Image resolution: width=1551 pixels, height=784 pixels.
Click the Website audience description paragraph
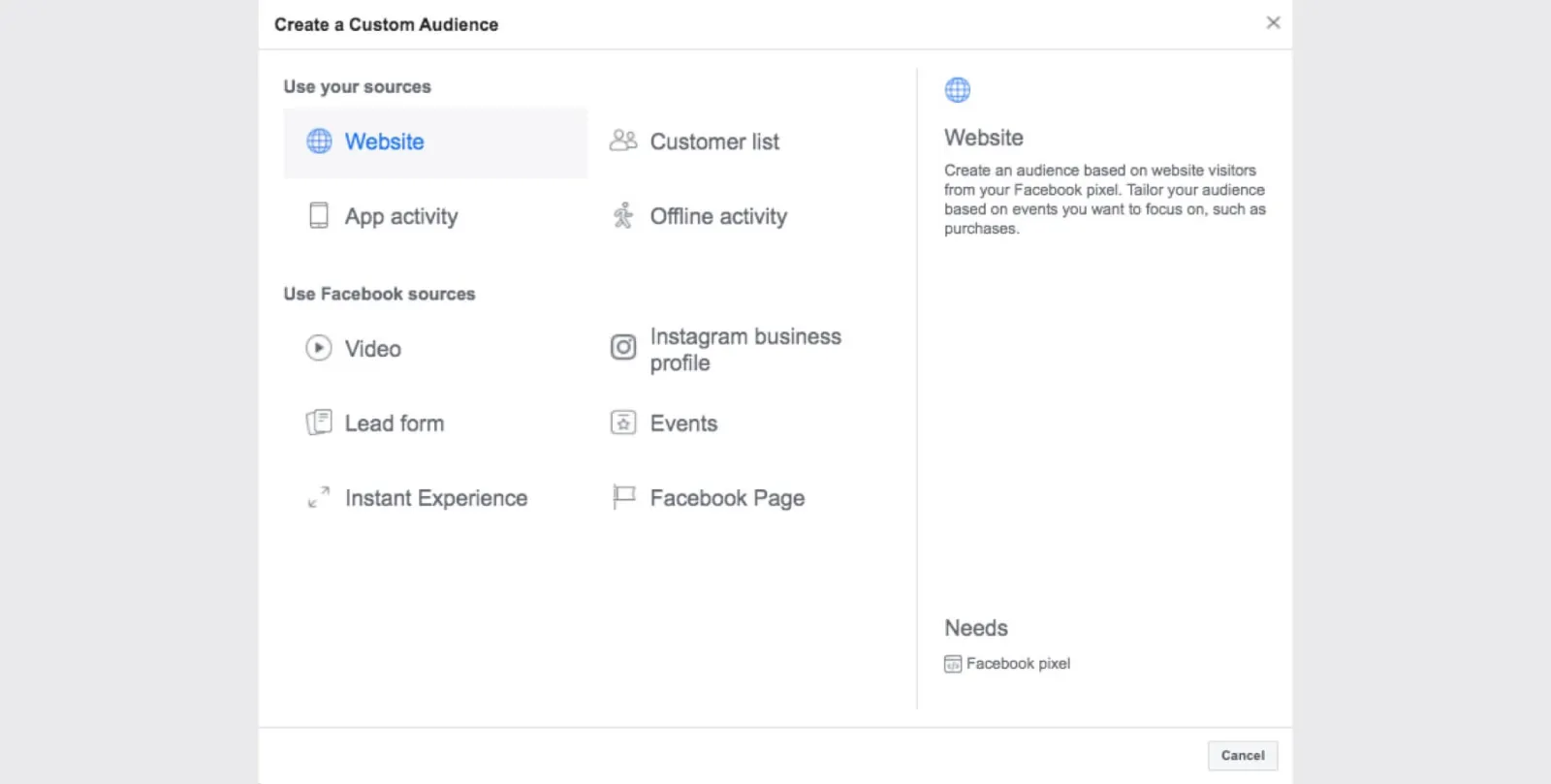pyautogui.click(x=1105, y=200)
